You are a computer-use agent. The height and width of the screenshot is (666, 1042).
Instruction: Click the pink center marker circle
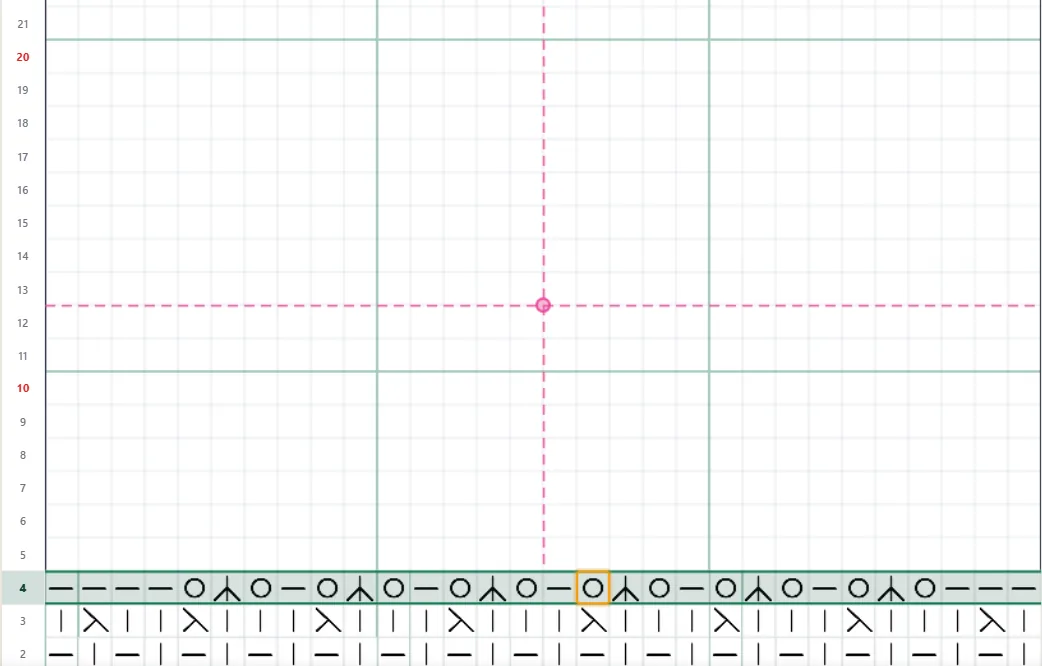543,305
